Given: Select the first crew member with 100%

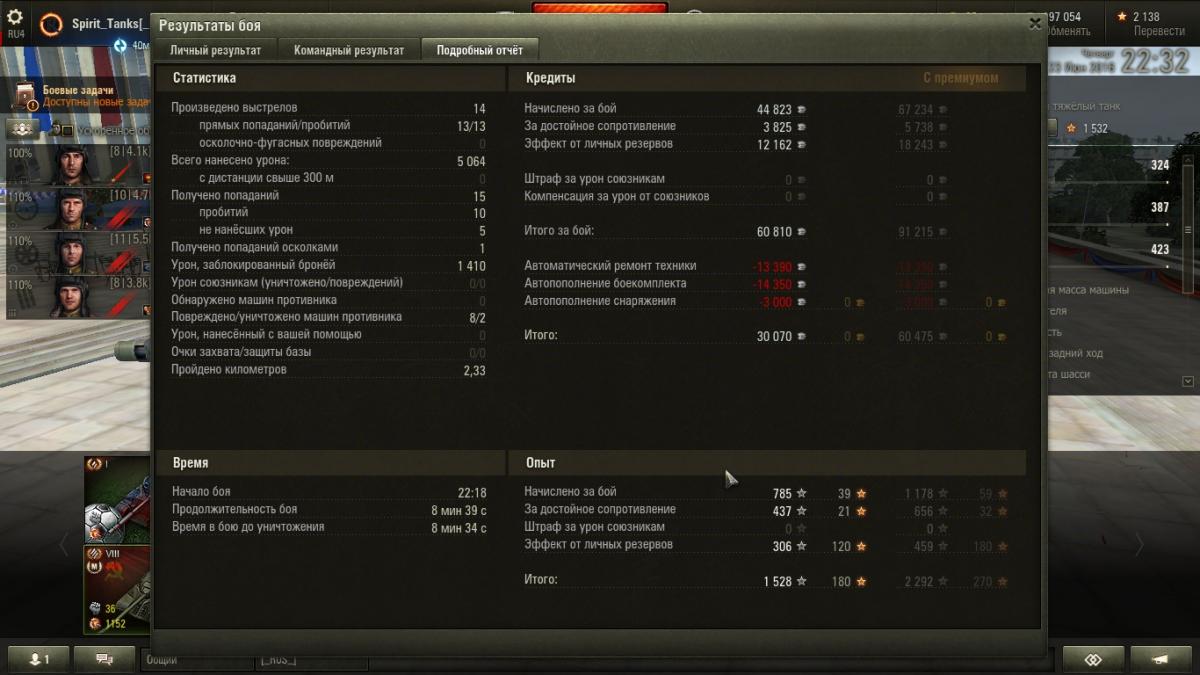Looking at the screenshot, I should click(78, 165).
